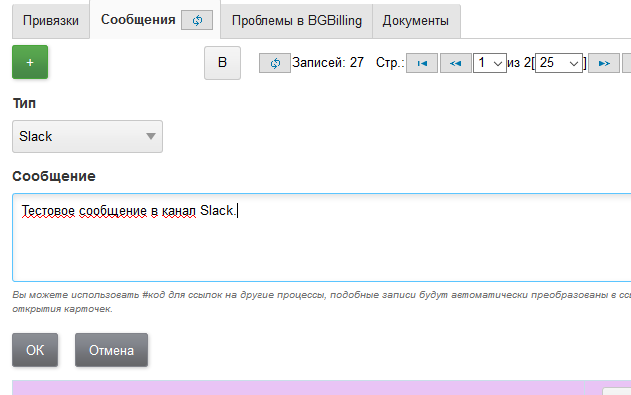Click refresh icon next to Записей: 27
631x395 pixels.
(275, 63)
